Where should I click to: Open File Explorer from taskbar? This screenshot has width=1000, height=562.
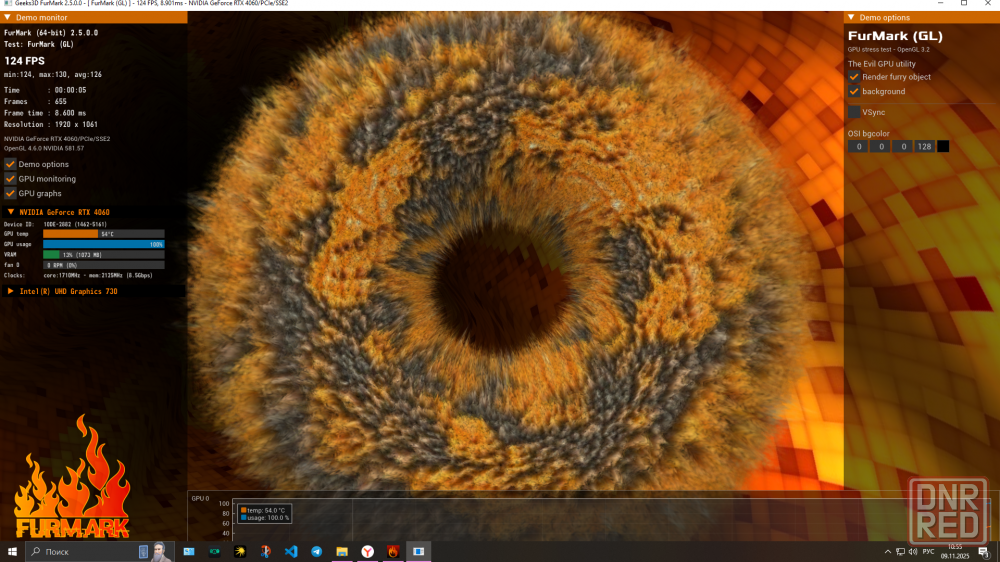pyautogui.click(x=342, y=551)
